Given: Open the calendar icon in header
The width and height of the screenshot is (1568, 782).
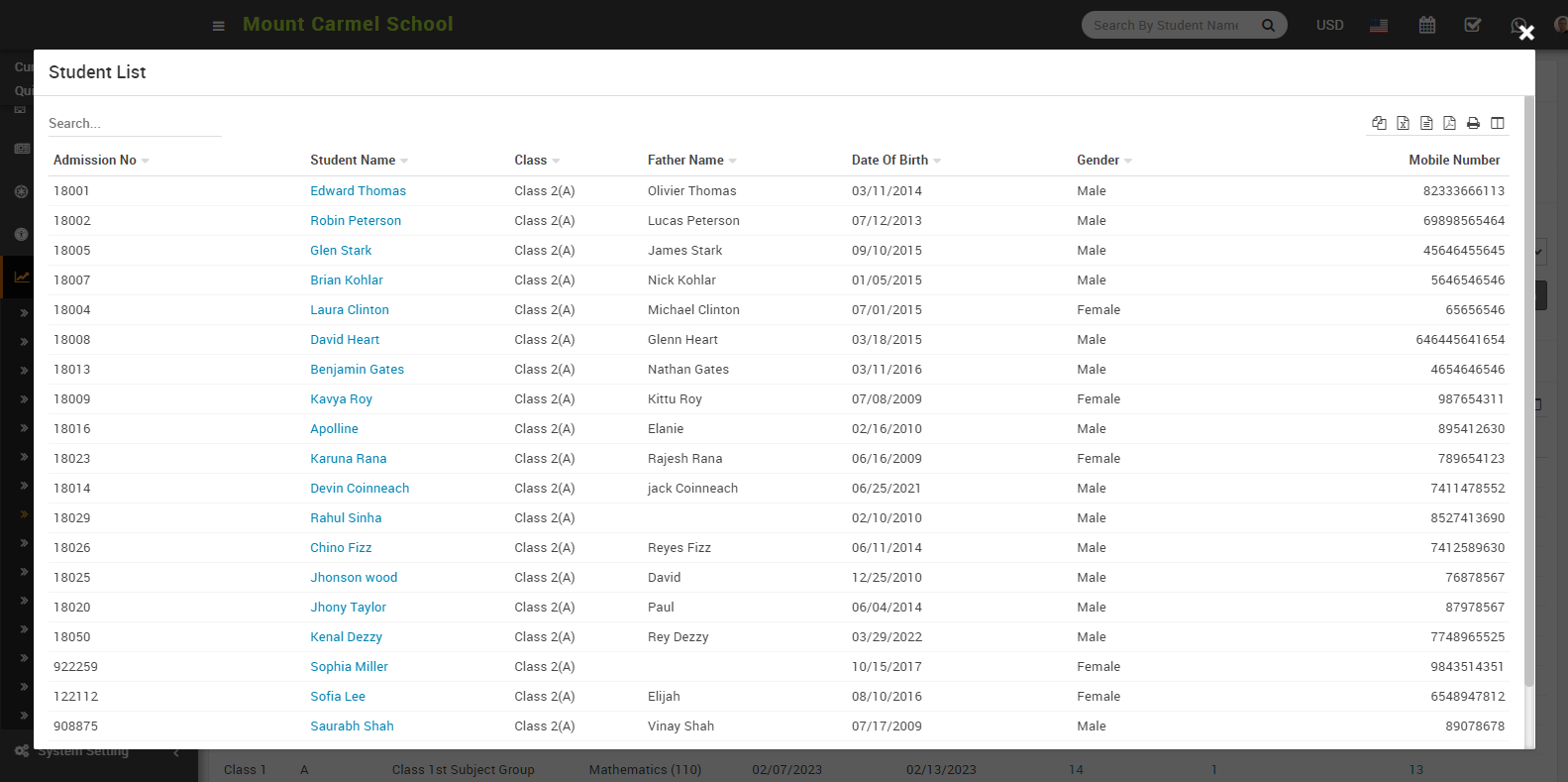Looking at the screenshot, I should 1426,25.
